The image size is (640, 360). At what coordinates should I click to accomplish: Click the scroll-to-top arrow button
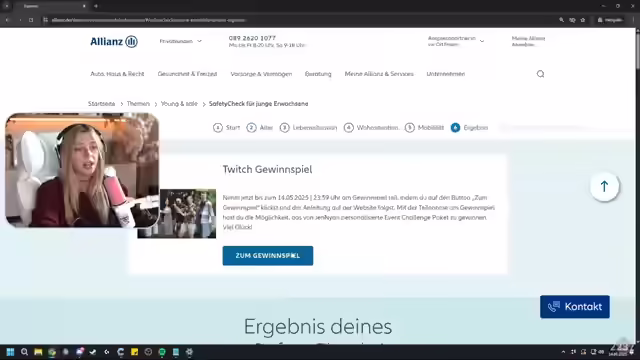pyautogui.click(x=604, y=187)
